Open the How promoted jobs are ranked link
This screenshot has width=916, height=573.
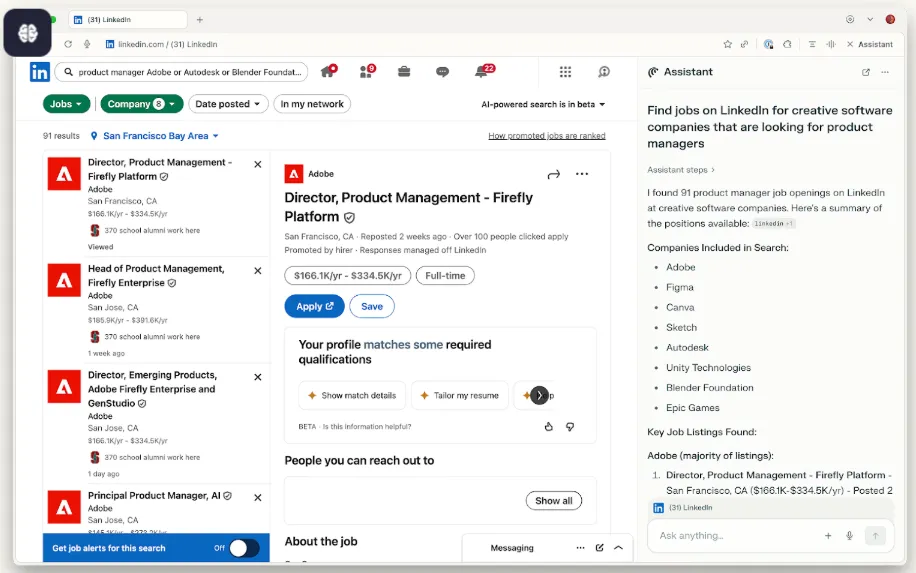click(546, 136)
